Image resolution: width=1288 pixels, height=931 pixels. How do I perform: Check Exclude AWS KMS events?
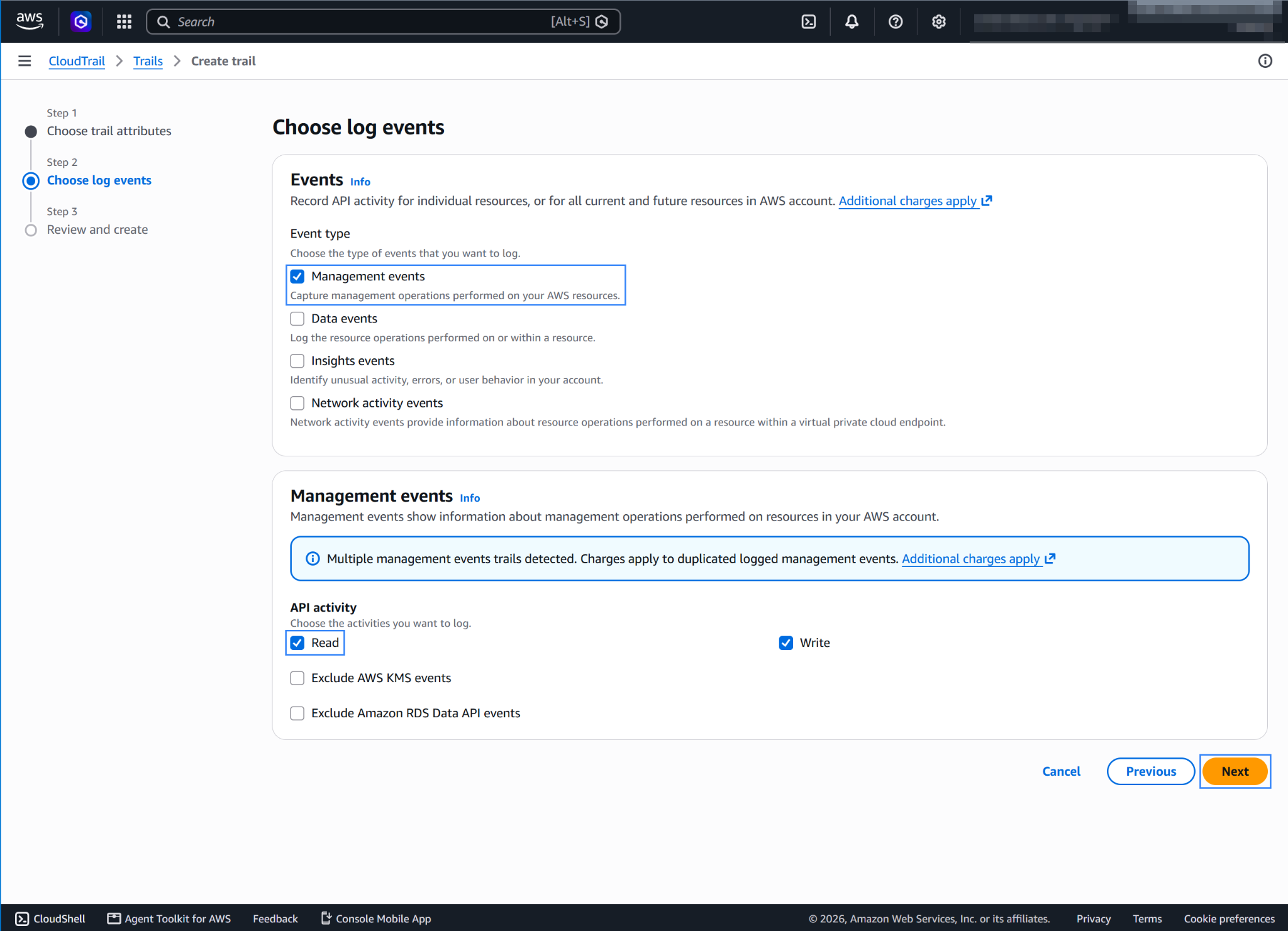tap(297, 678)
